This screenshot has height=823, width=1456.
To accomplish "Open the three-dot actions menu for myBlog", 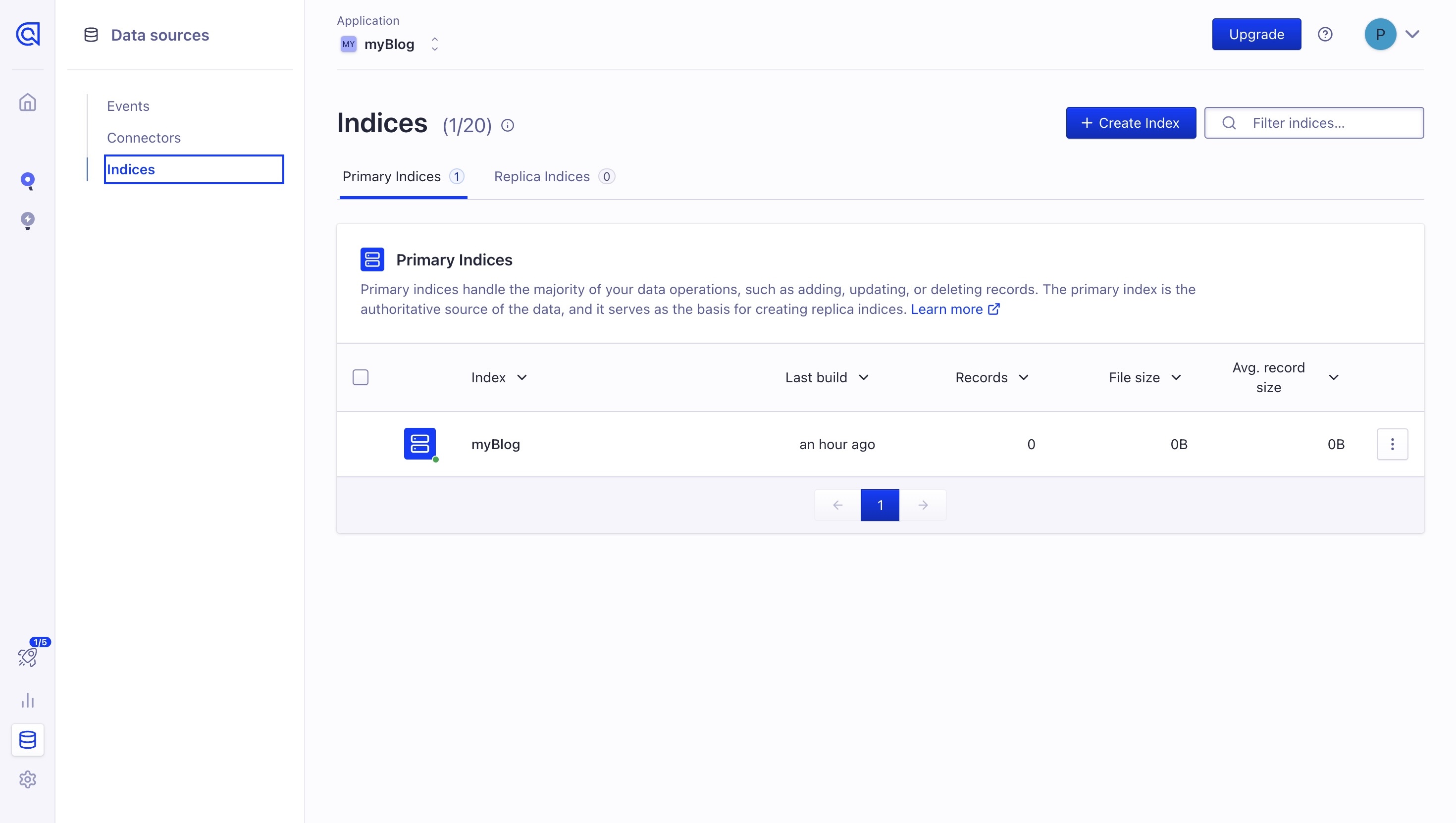I will pyautogui.click(x=1392, y=444).
